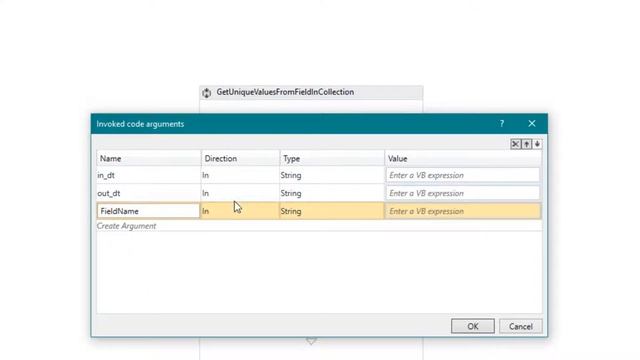
Task: Open Type dropdown for out_dt
Action: (x=331, y=193)
